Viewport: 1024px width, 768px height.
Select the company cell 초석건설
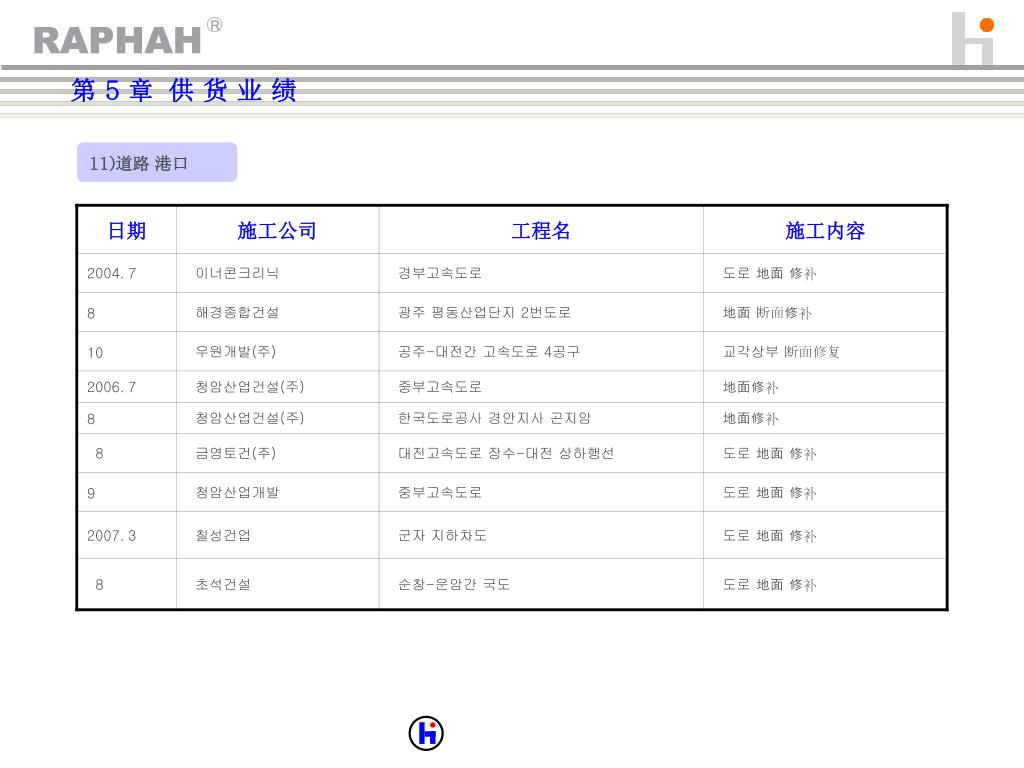[223, 584]
